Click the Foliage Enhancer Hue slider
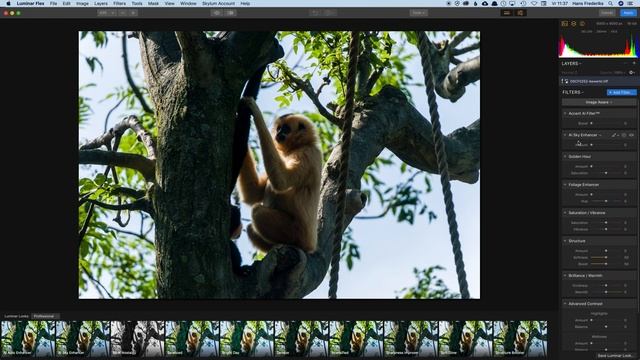Screen dimensions: 640x360 607,201
